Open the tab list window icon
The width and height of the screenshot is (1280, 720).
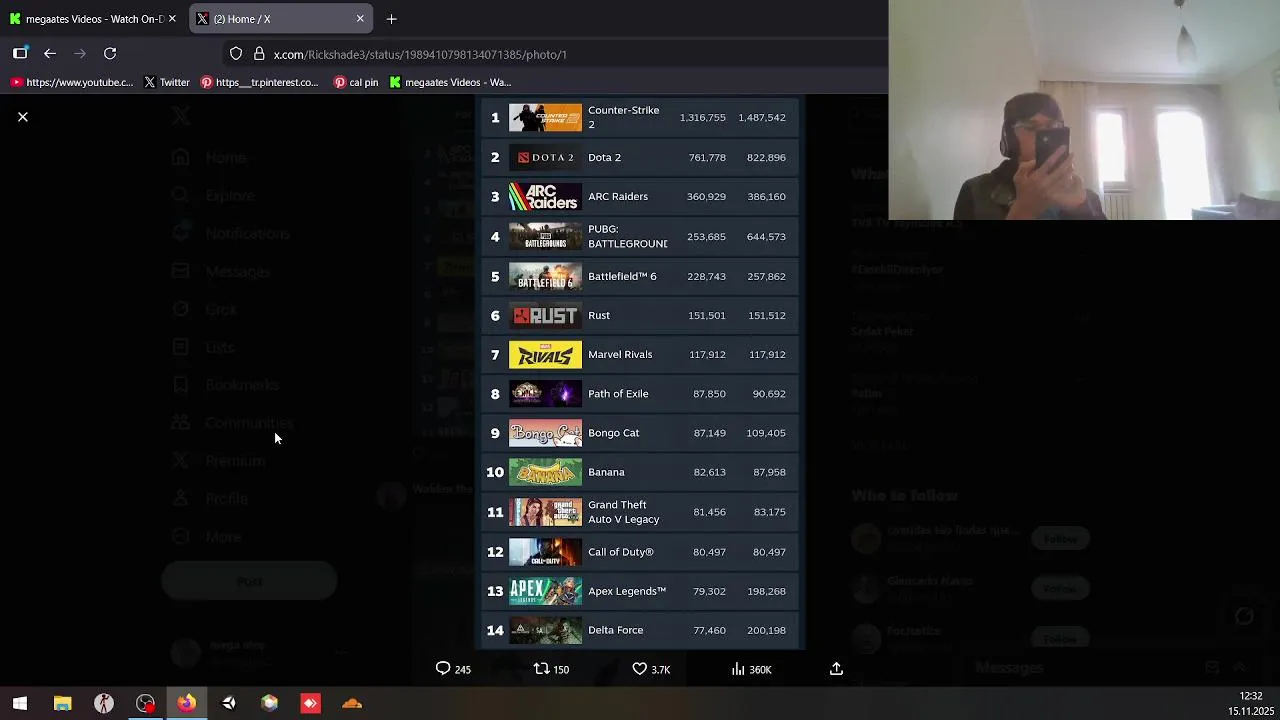tap(20, 54)
